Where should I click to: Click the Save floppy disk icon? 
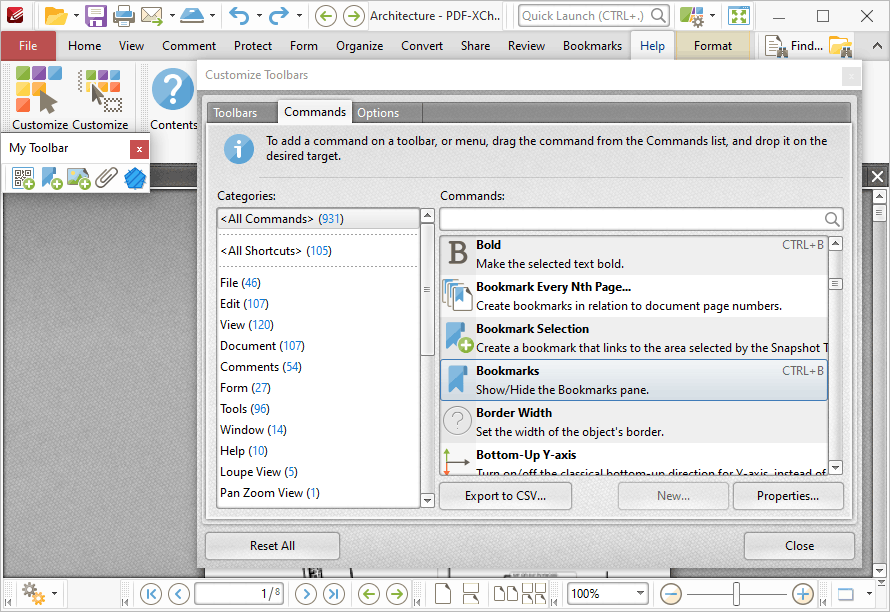[x=96, y=16]
